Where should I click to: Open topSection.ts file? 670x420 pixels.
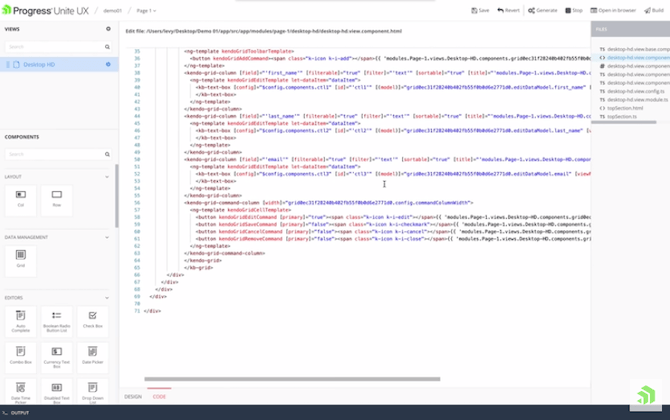[618, 117]
